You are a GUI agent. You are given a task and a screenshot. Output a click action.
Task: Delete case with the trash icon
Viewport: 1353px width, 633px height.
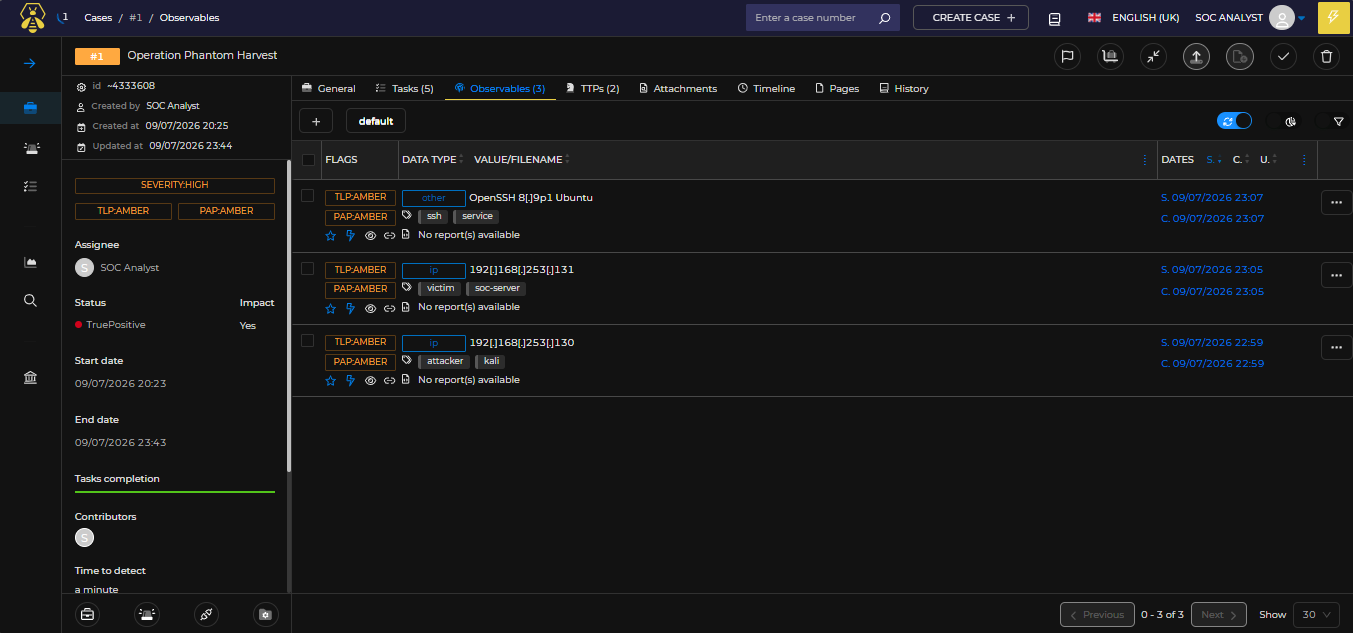[1327, 57]
